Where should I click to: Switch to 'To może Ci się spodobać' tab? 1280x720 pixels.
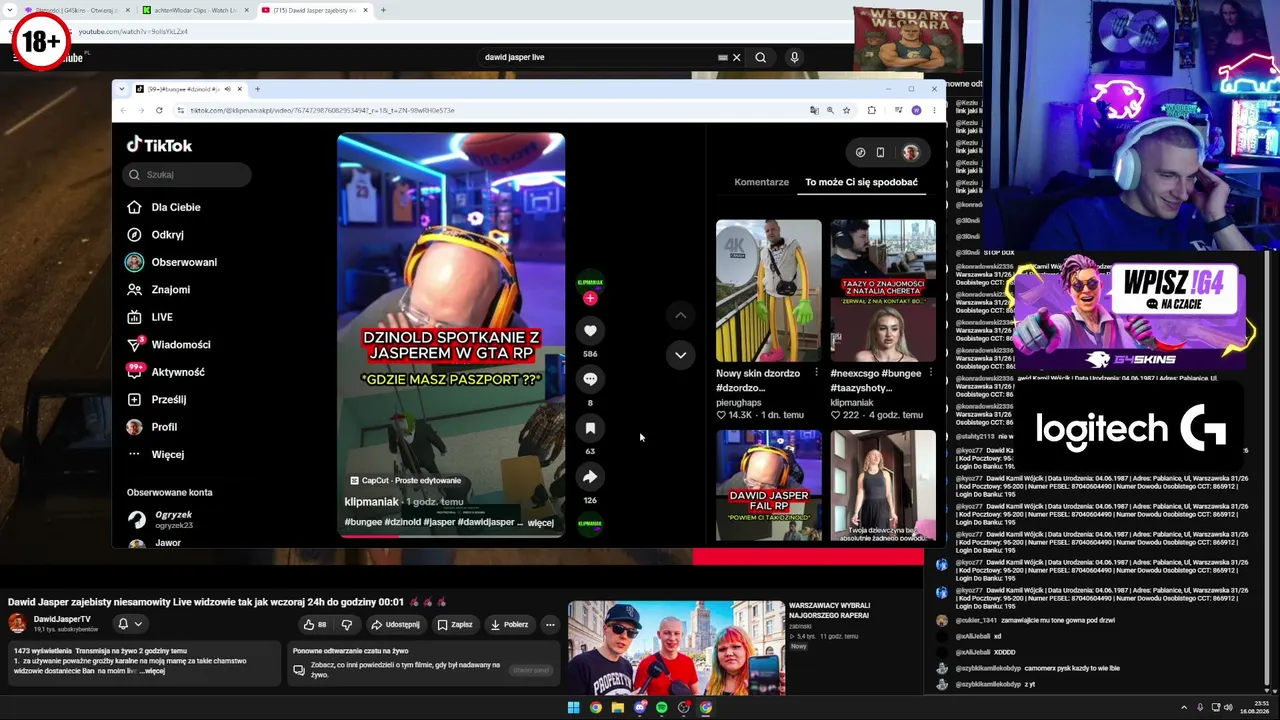[x=861, y=182]
